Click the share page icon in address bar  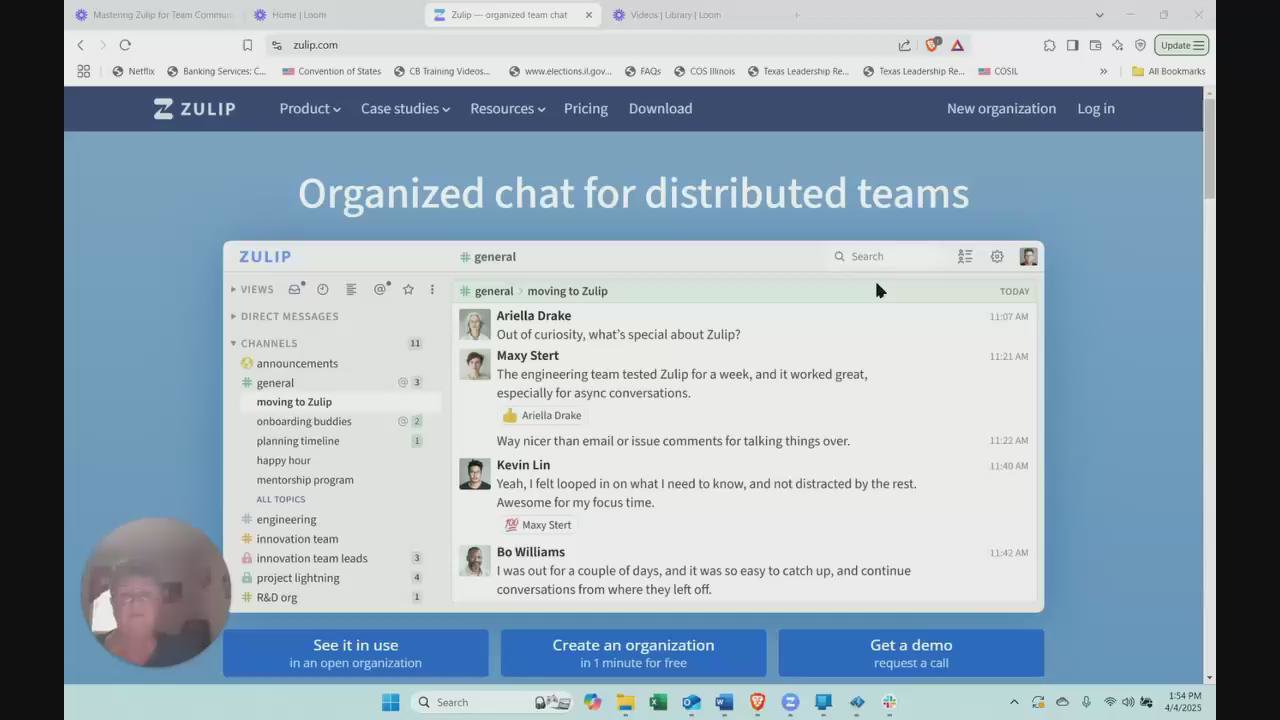(x=905, y=45)
